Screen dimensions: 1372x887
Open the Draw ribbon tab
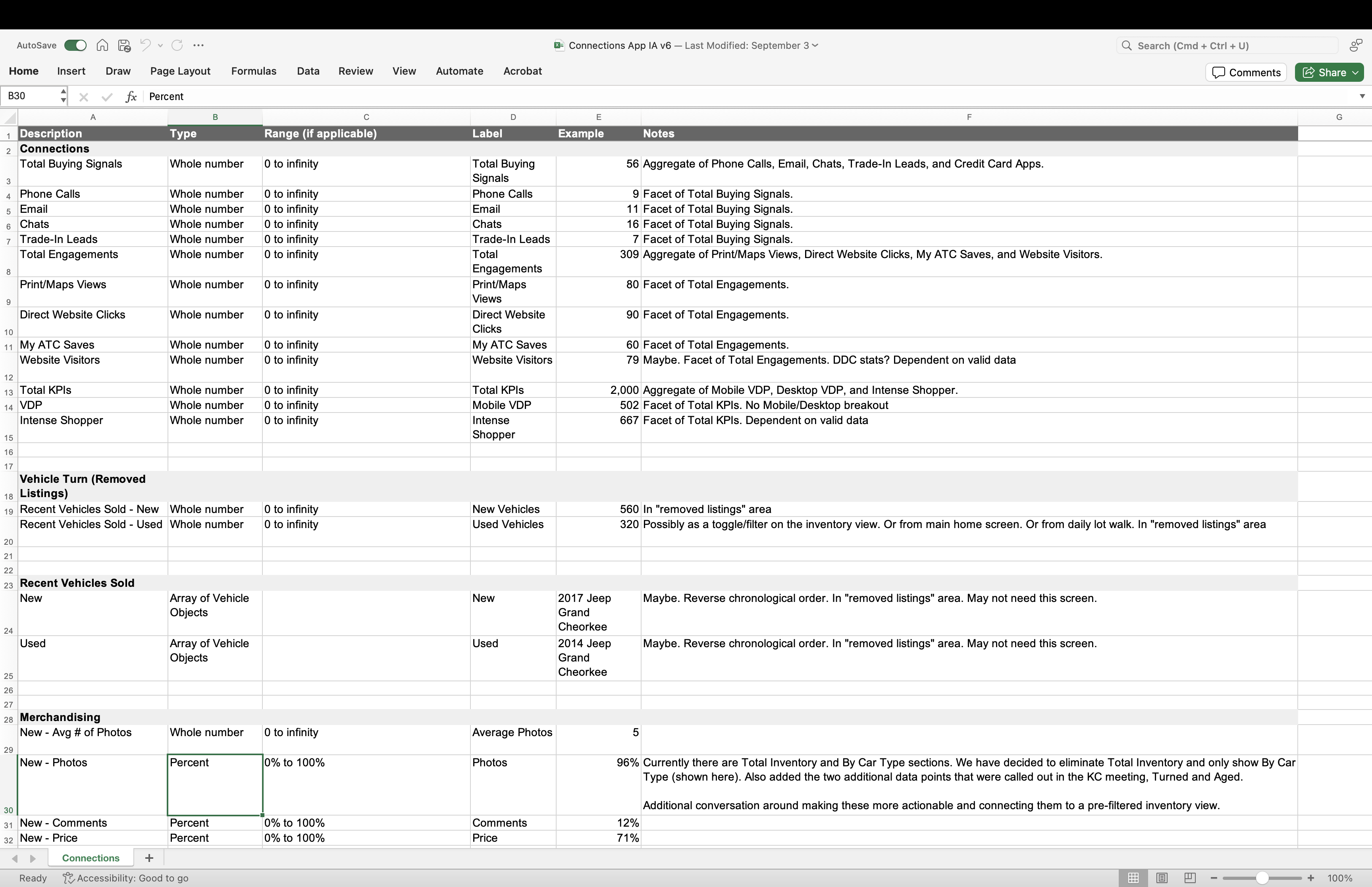pos(118,71)
